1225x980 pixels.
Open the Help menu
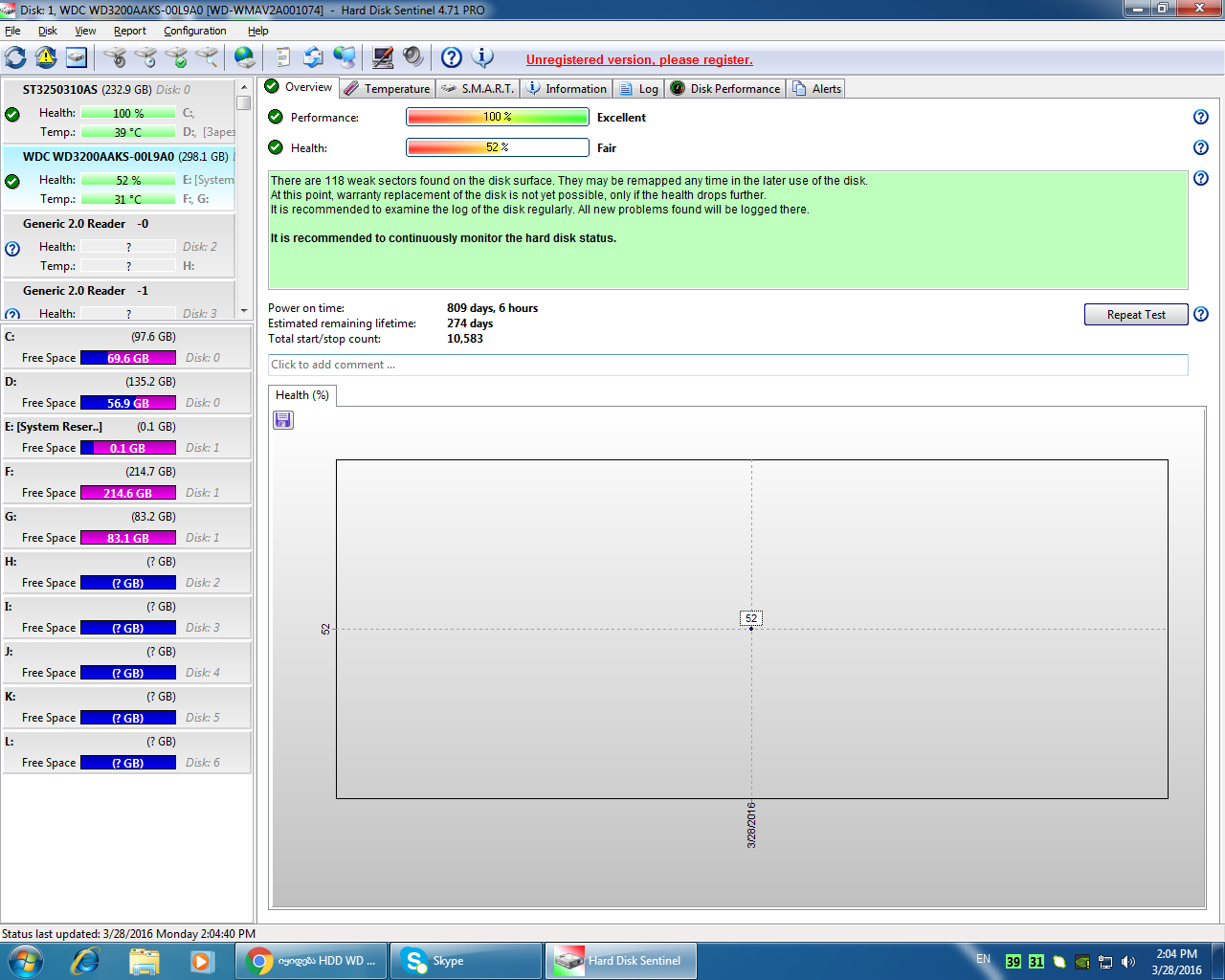coord(258,31)
